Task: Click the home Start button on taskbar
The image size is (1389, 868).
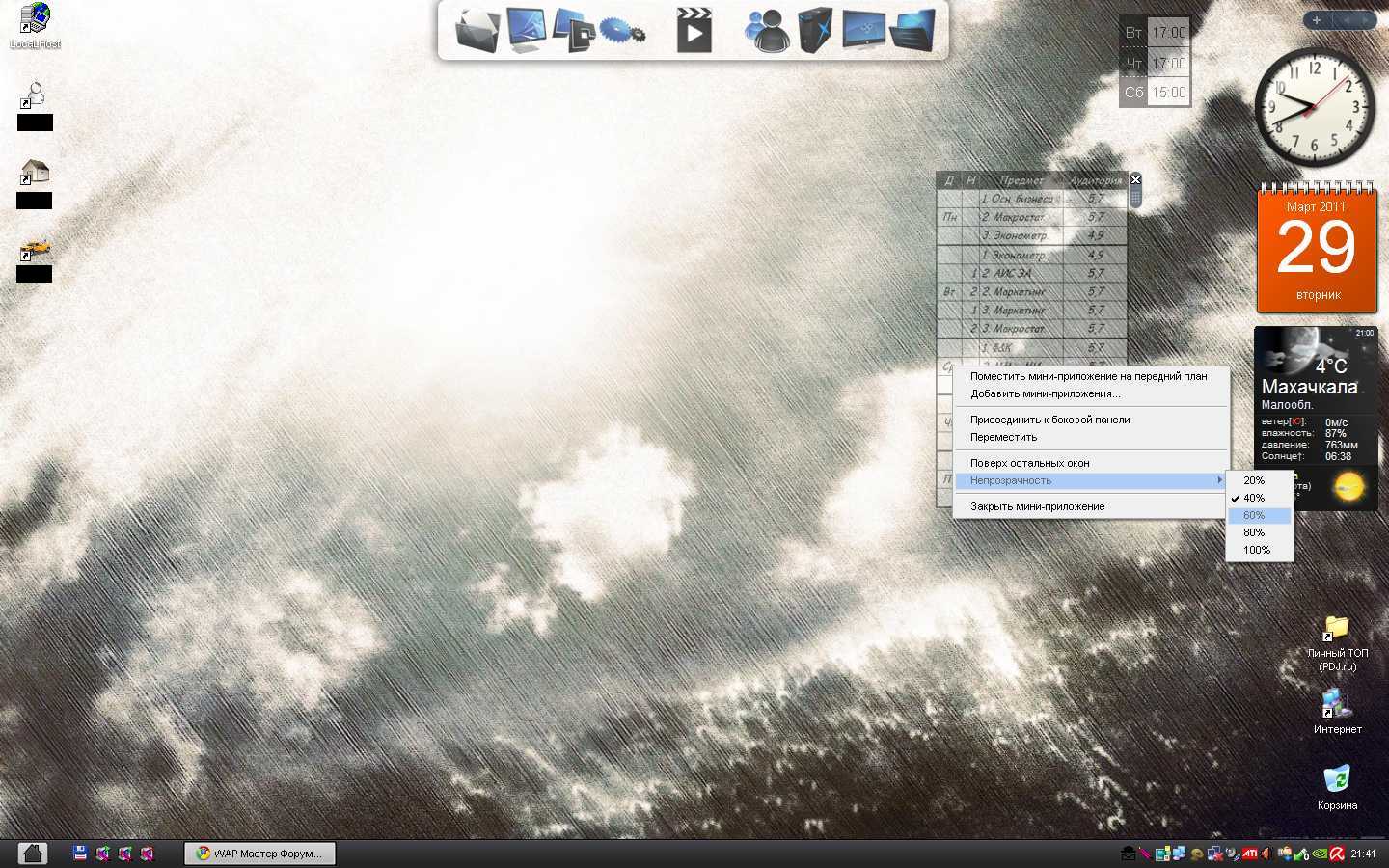Action: 33,853
